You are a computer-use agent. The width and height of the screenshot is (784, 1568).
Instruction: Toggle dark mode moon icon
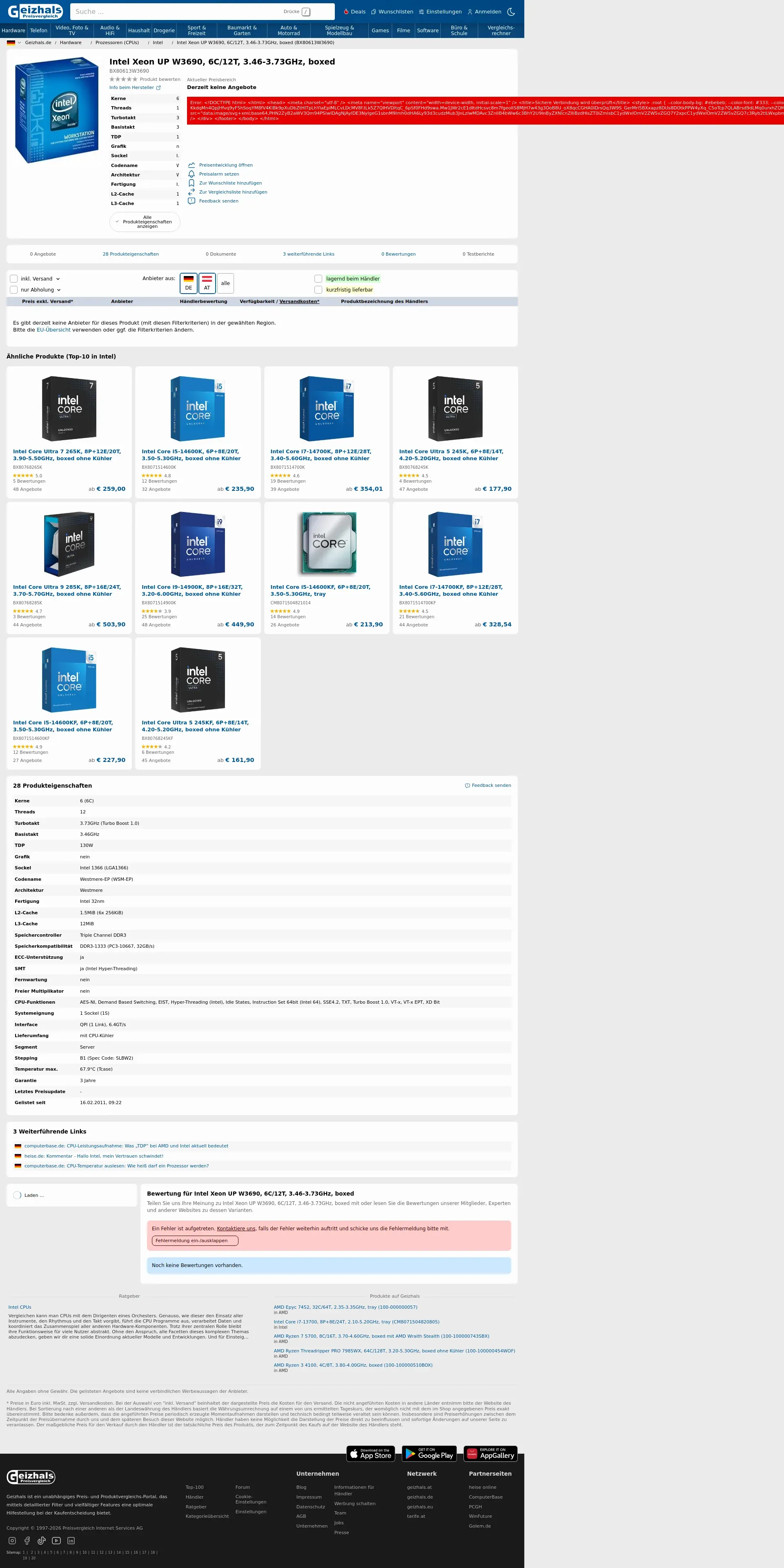pos(511,11)
